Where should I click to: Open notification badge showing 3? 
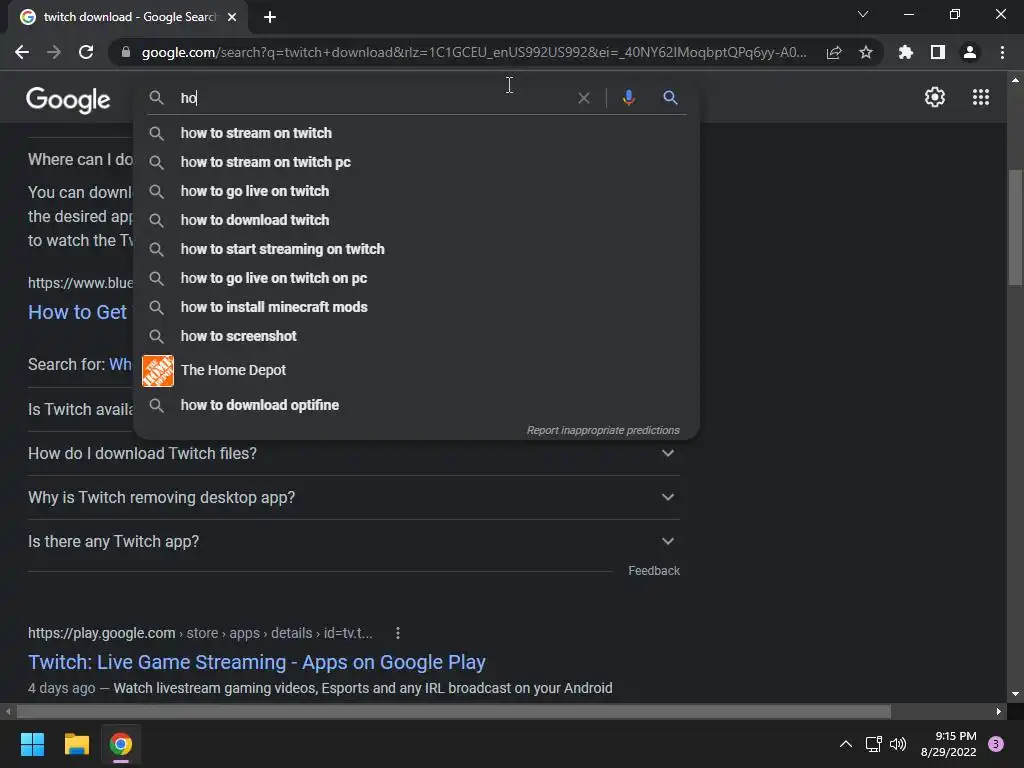(x=996, y=744)
